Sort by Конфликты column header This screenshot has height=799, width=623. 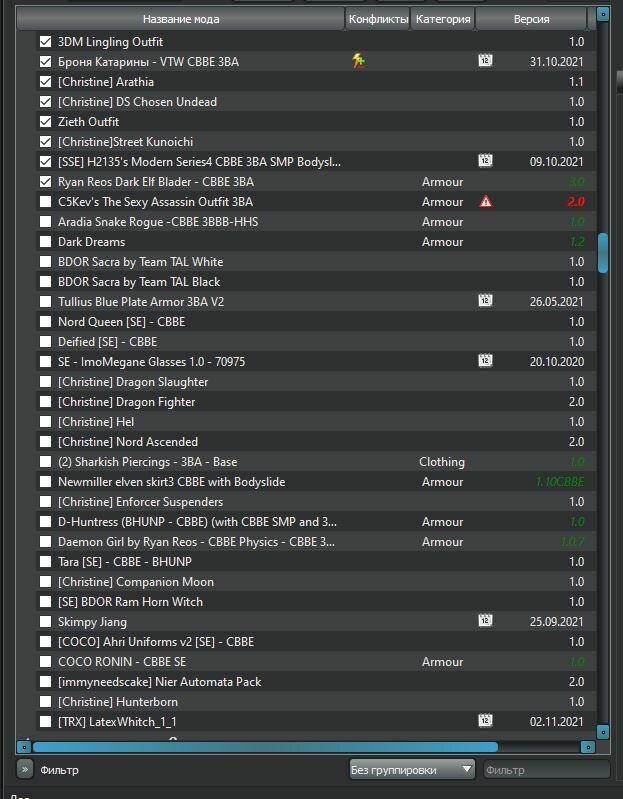(x=378, y=19)
